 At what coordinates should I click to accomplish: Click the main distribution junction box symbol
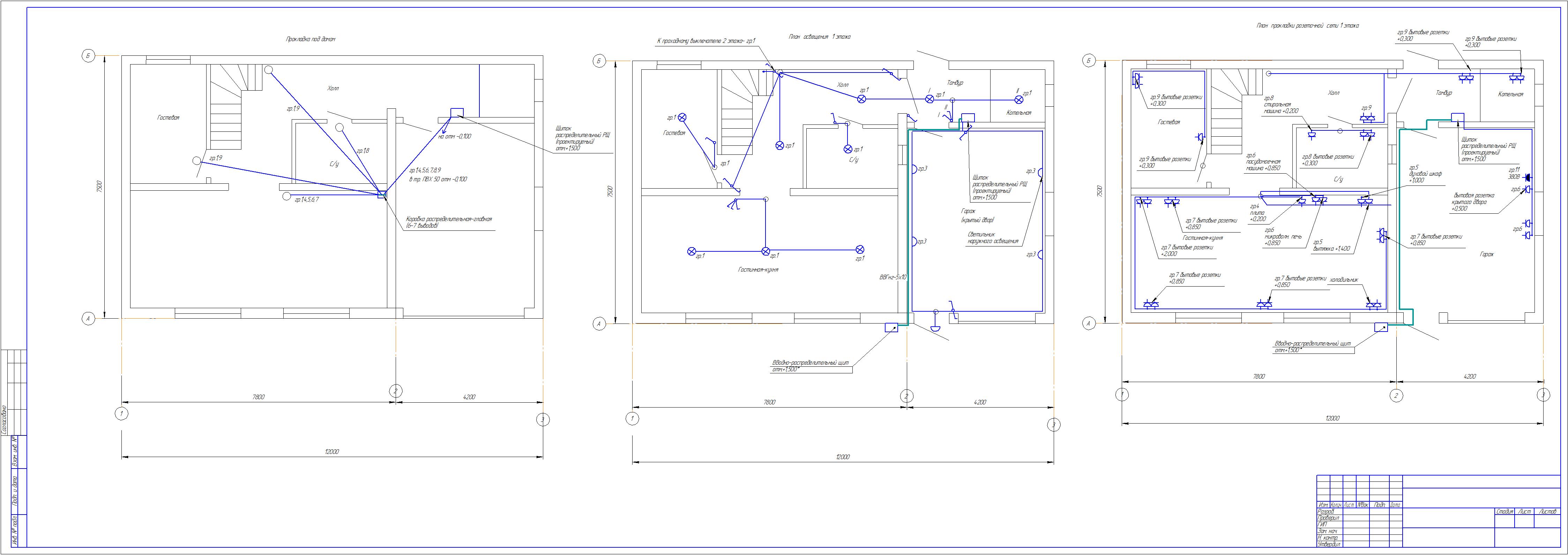tap(382, 195)
